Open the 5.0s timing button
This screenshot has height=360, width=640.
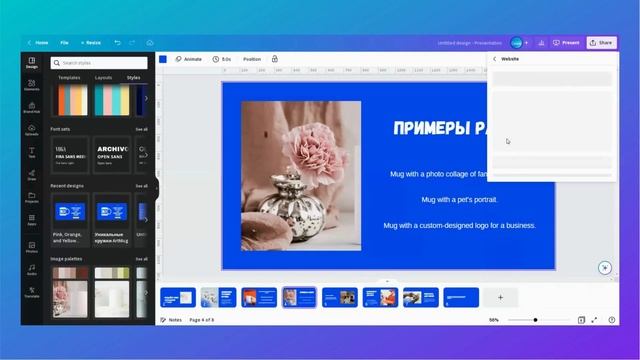(222, 59)
